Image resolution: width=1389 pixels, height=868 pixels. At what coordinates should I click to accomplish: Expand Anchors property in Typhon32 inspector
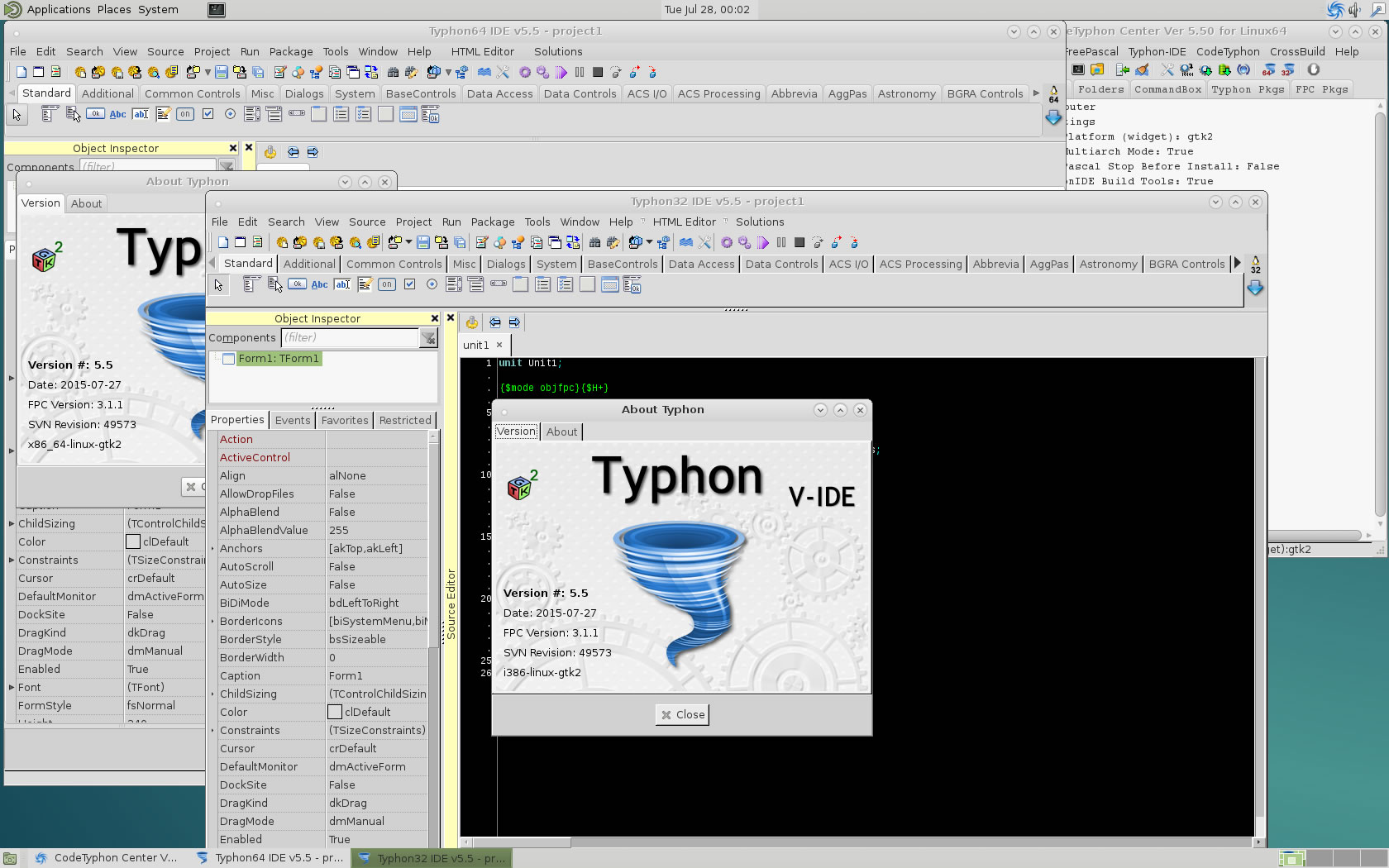pyautogui.click(x=212, y=549)
